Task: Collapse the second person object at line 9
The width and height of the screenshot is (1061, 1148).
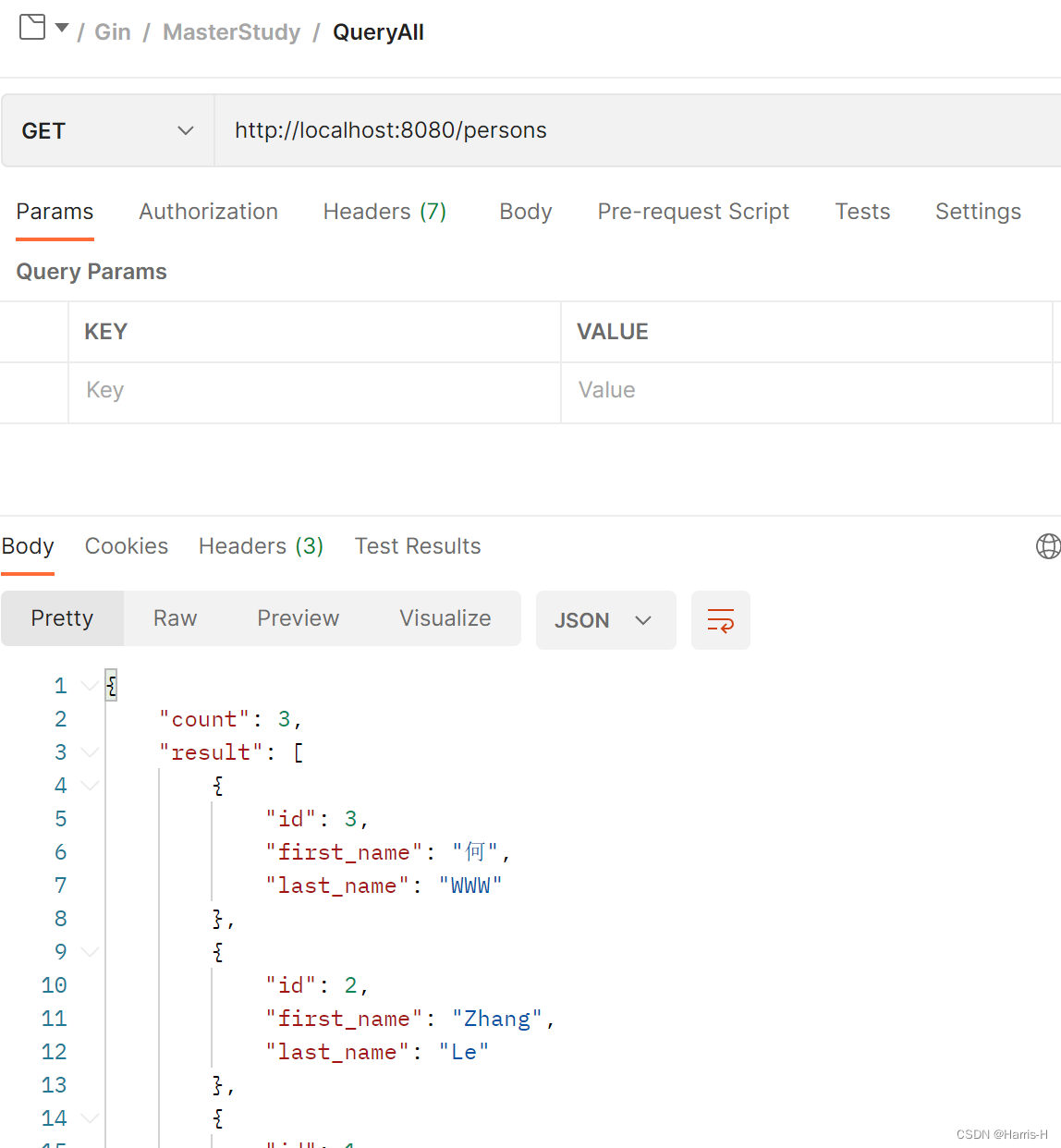Action: click(90, 952)
